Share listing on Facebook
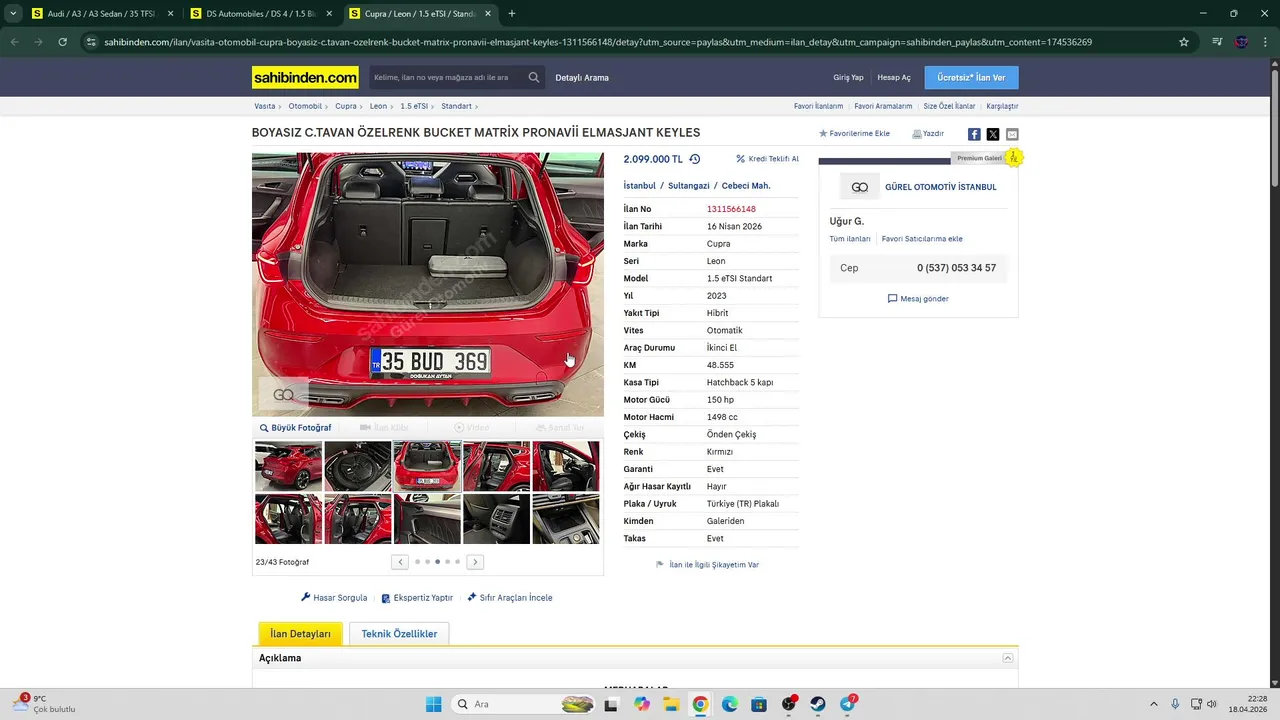This screenshot has width=1280, height=720. [x=974, y=134]
